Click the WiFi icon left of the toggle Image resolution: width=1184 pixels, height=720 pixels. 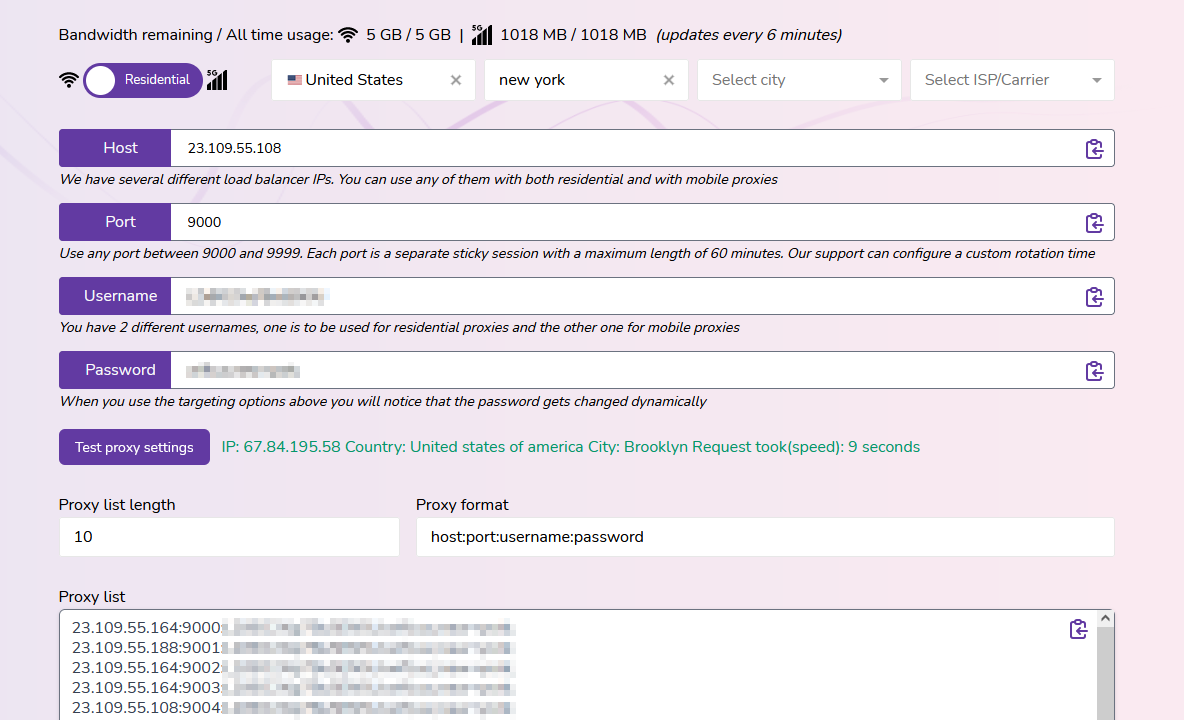click(69, 80)
